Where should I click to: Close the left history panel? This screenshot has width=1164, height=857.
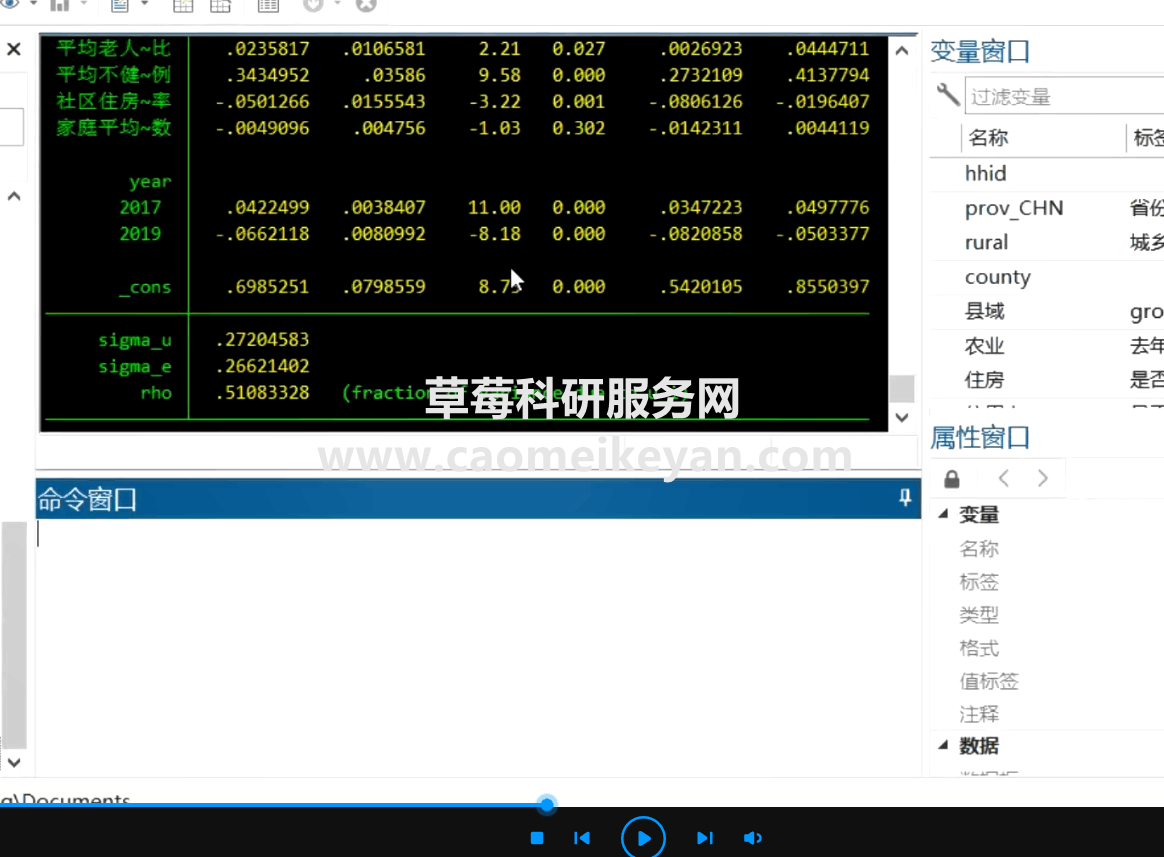(x=13, y=49)
